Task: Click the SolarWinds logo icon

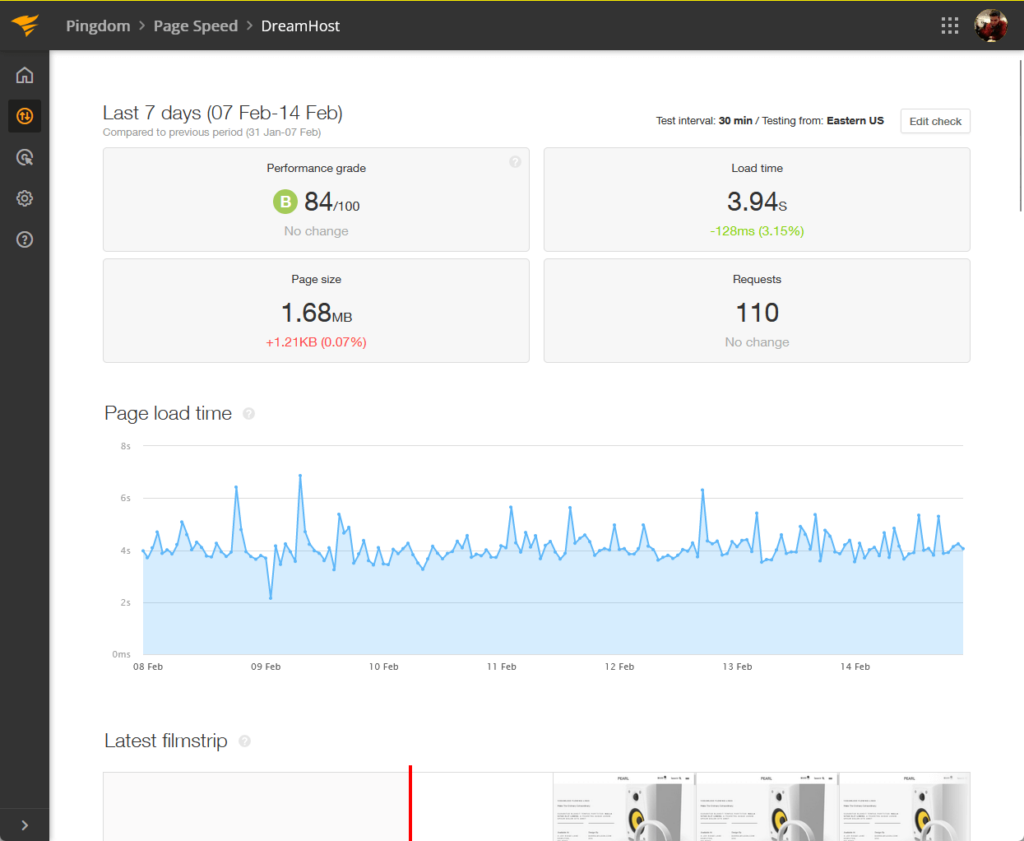Action: point(25,25)
